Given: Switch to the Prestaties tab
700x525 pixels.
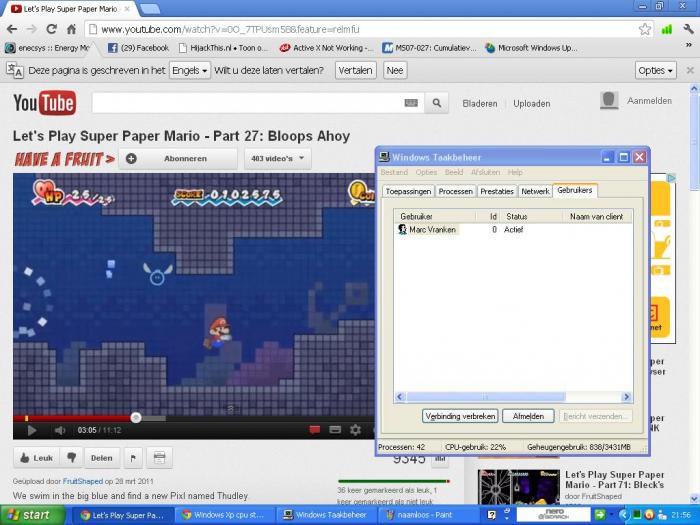Looking at the screenshot, I should pyautogui.click(x=497, y=192).
